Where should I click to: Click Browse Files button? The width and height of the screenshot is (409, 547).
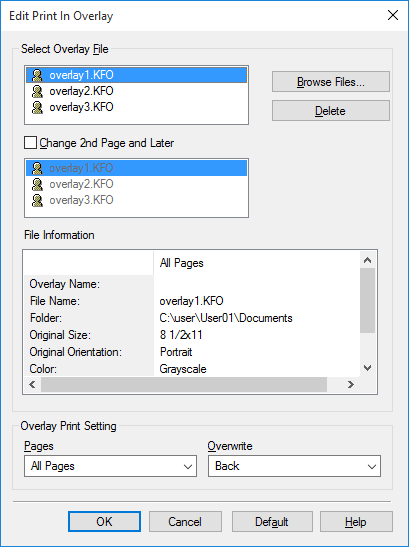click(x=330, y=82)
